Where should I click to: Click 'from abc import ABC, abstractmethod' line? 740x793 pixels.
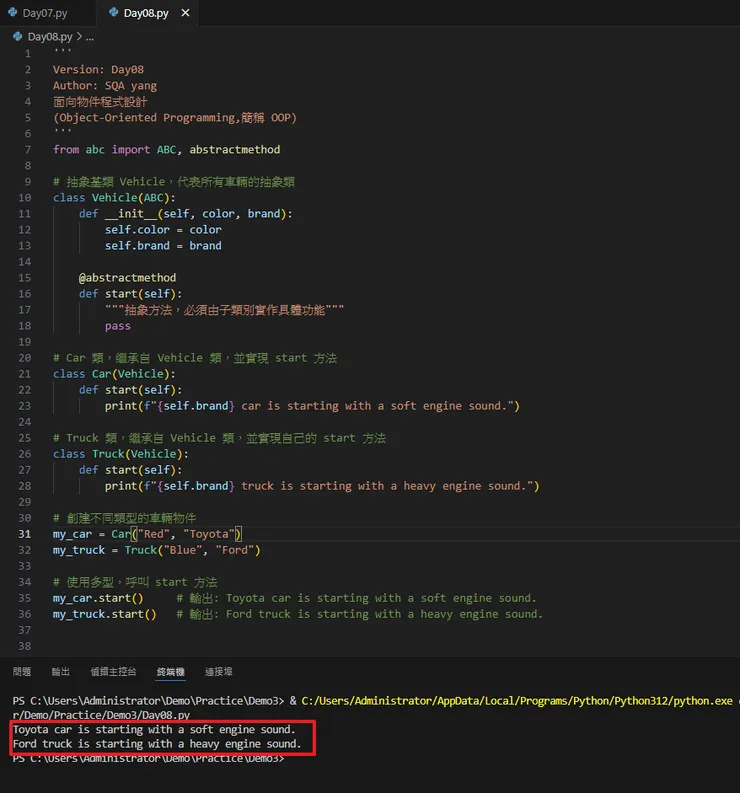pos(166,150)
